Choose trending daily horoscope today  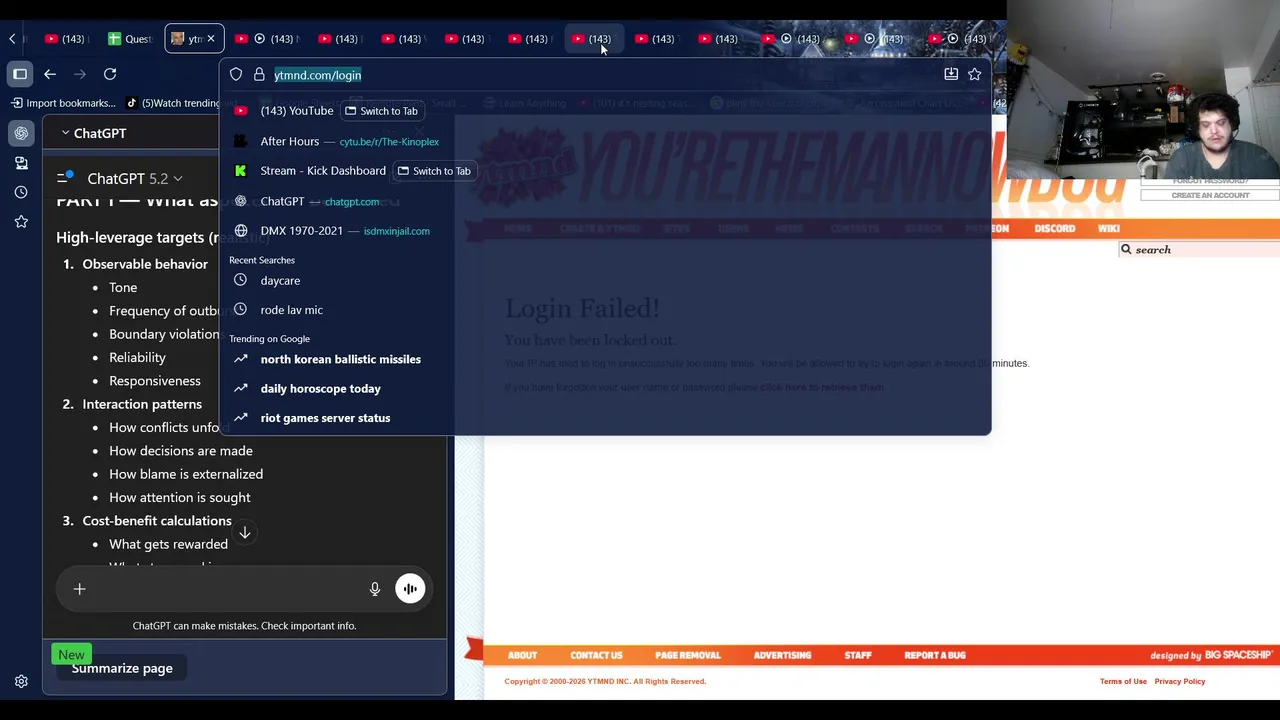pyautogui.click(x=605, y=389)
